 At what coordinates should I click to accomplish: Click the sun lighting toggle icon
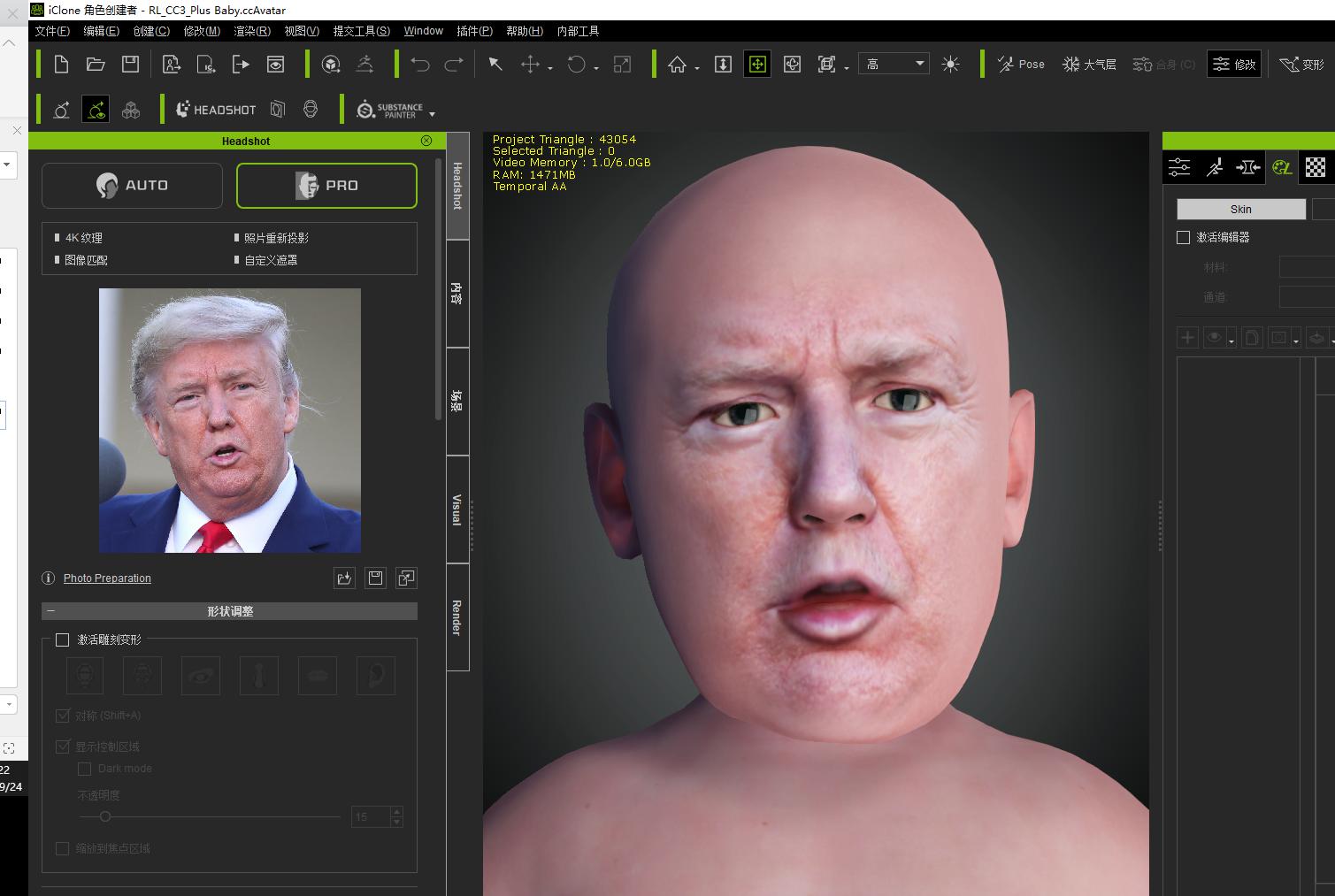pos(950,64)
